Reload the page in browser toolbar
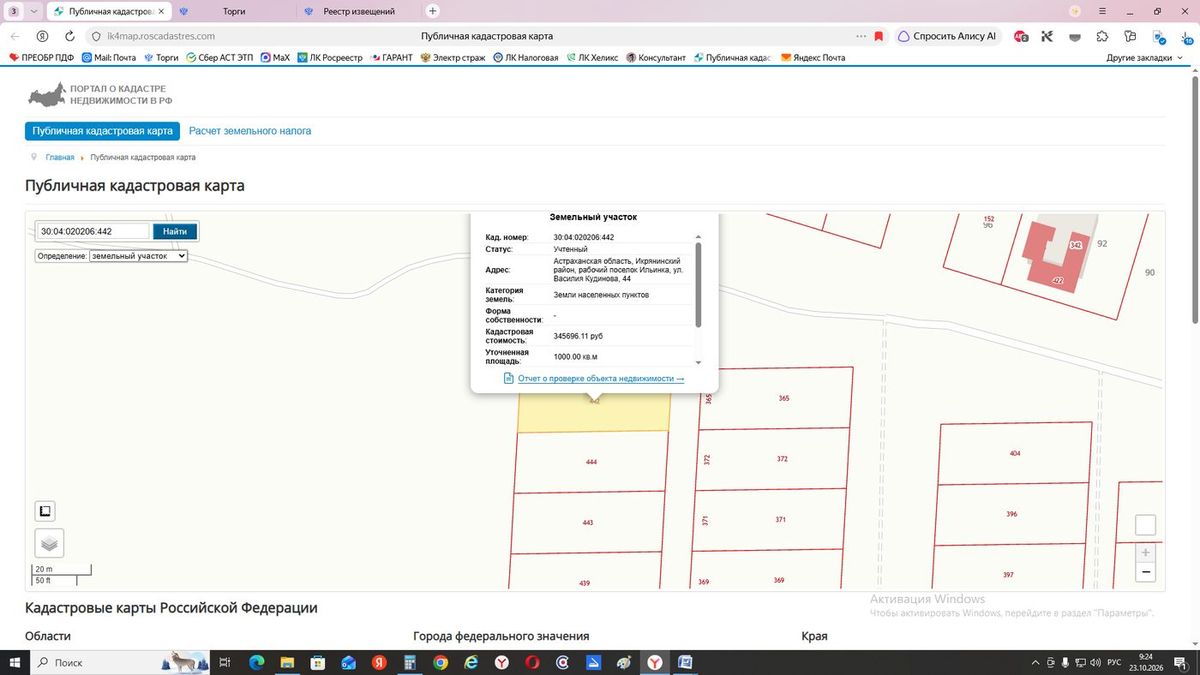 click(x=69, y=36)
